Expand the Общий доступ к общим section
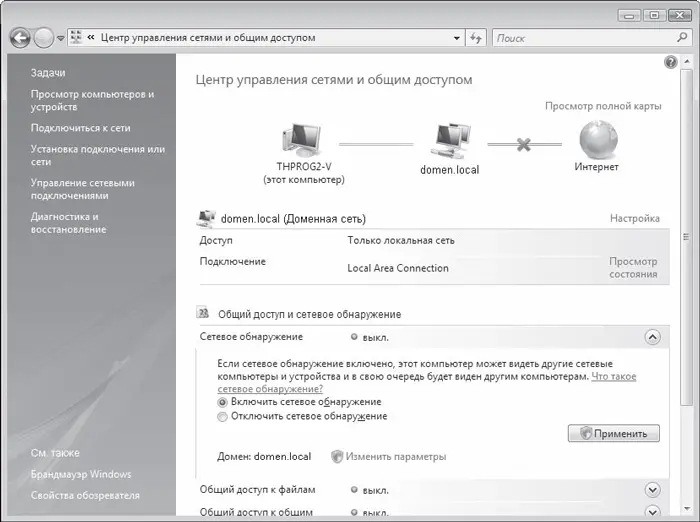This screenshot has width=700, height=522. tap(652, 511)
